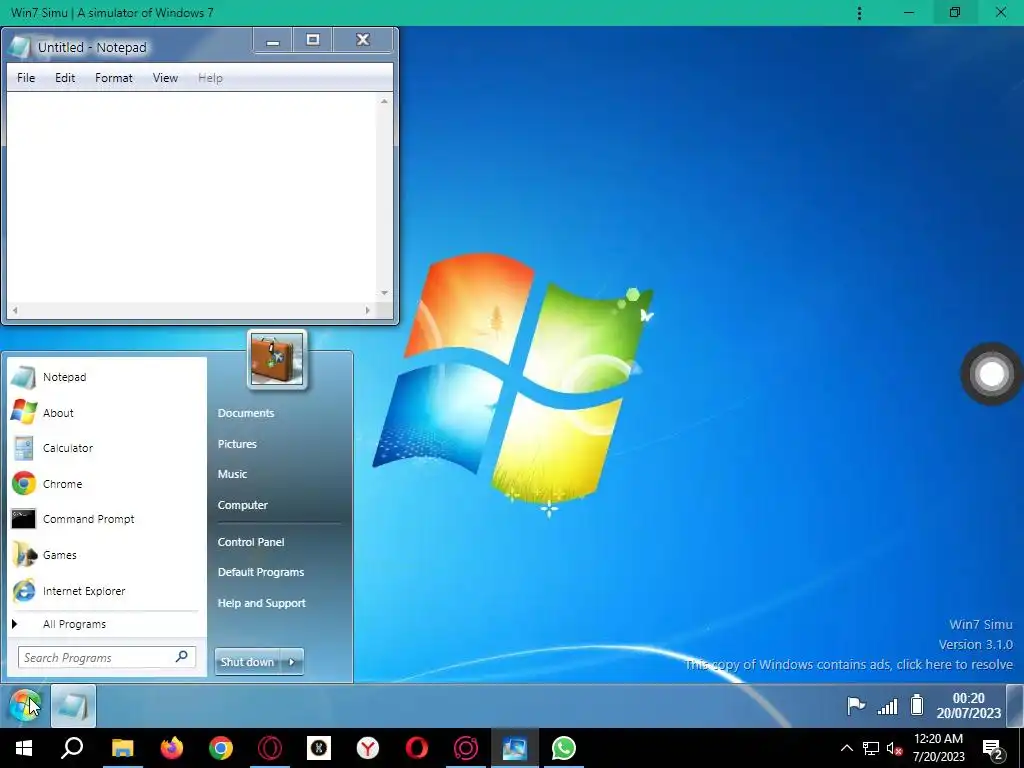
Task: Open Windows 10 taskbar search
Action: click(x=72, y=748)
